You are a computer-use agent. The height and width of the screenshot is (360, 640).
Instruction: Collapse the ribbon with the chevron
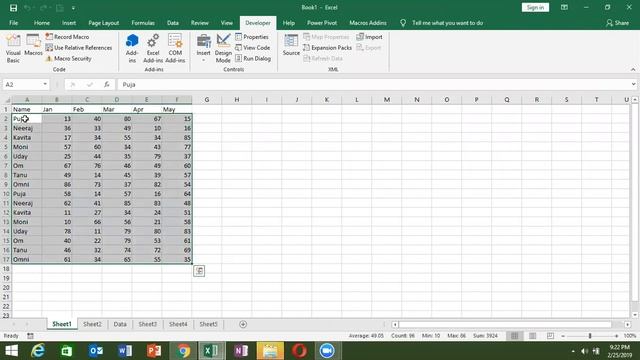633,69
